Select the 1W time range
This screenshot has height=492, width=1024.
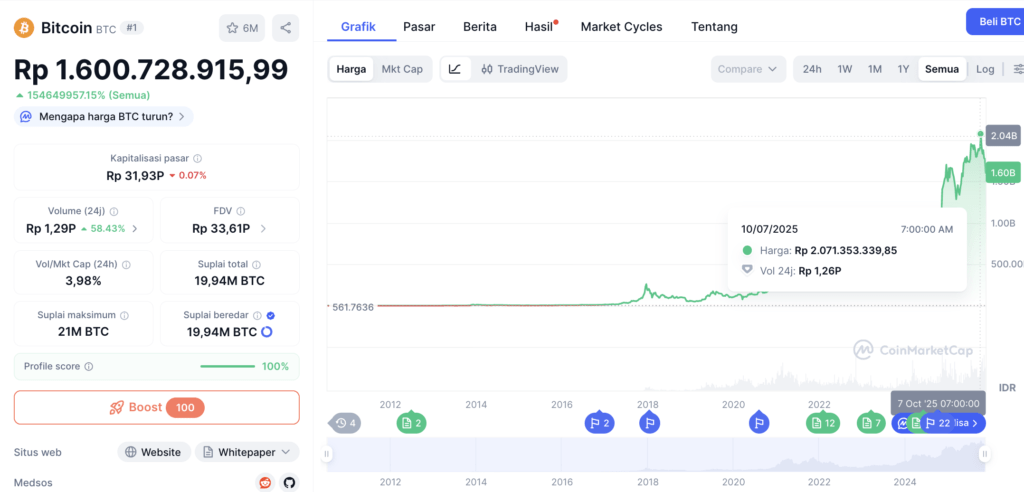tap(844, 69)
